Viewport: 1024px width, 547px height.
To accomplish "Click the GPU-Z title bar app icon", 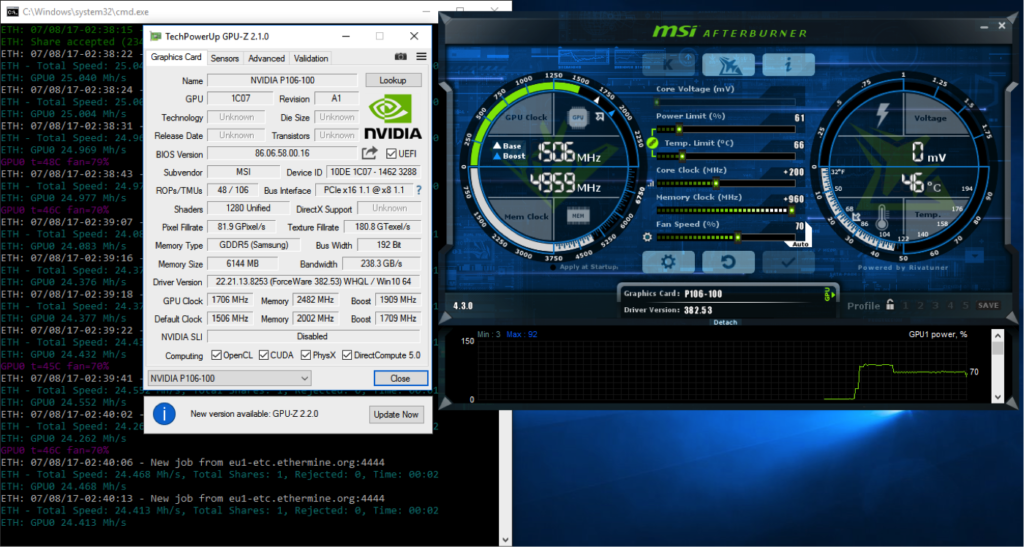I will (155, 36).
